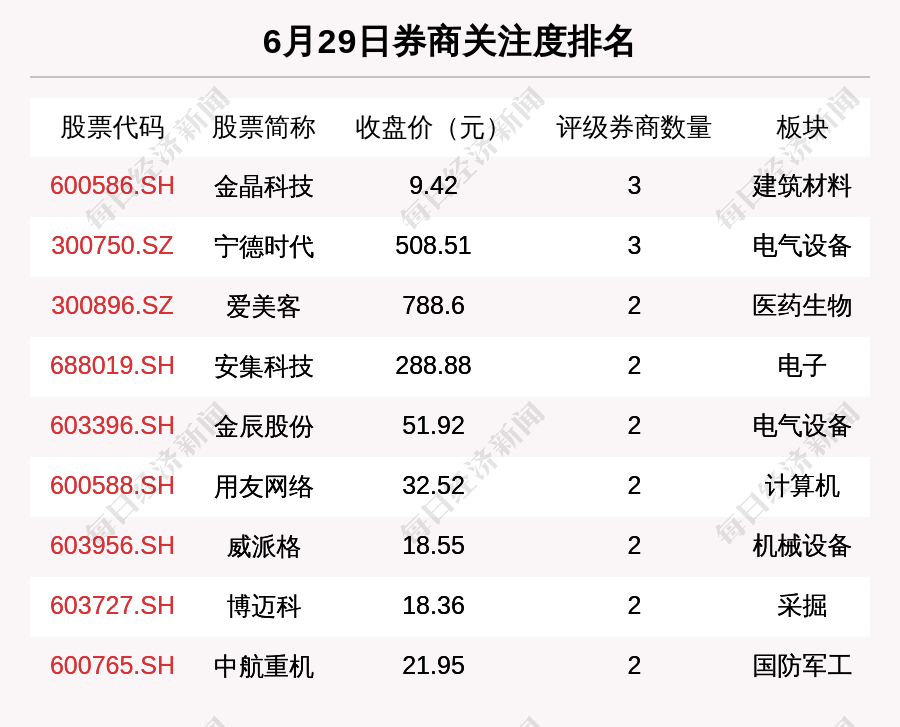Select the 板块 column header
The image size is (900, 727).
tap(802, 128)
